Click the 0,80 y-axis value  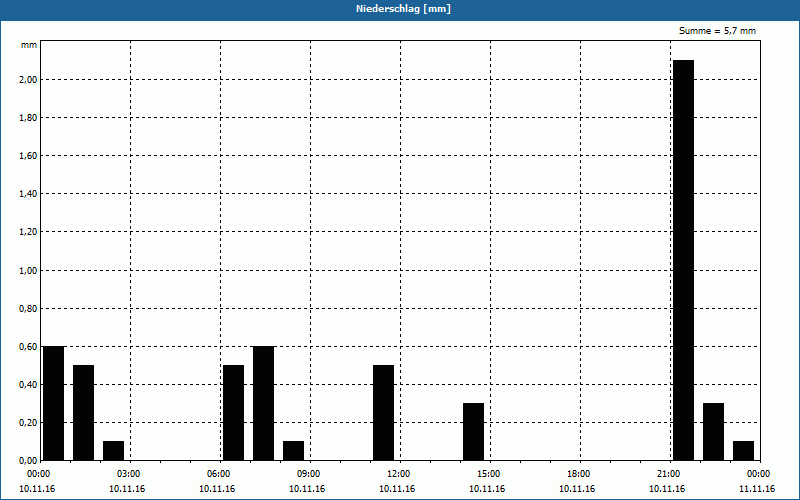point(29,309)
